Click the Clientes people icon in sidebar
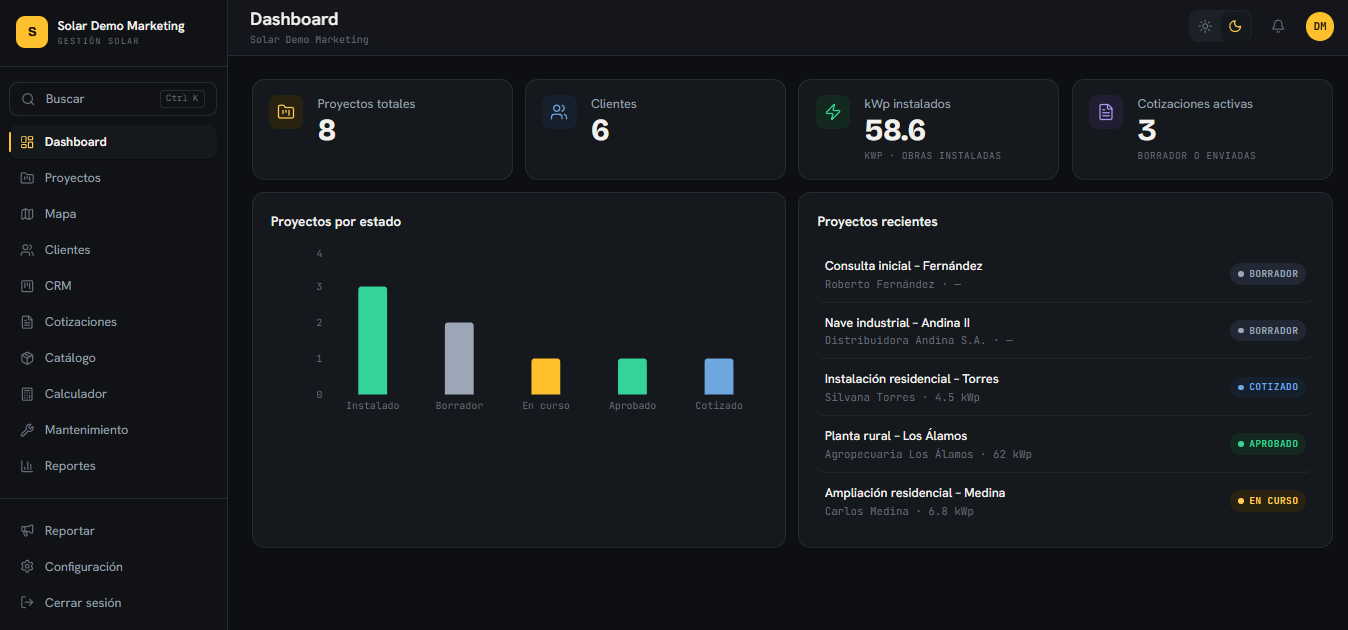Screen dimensions: 1348x630 (x=27, y=250)
